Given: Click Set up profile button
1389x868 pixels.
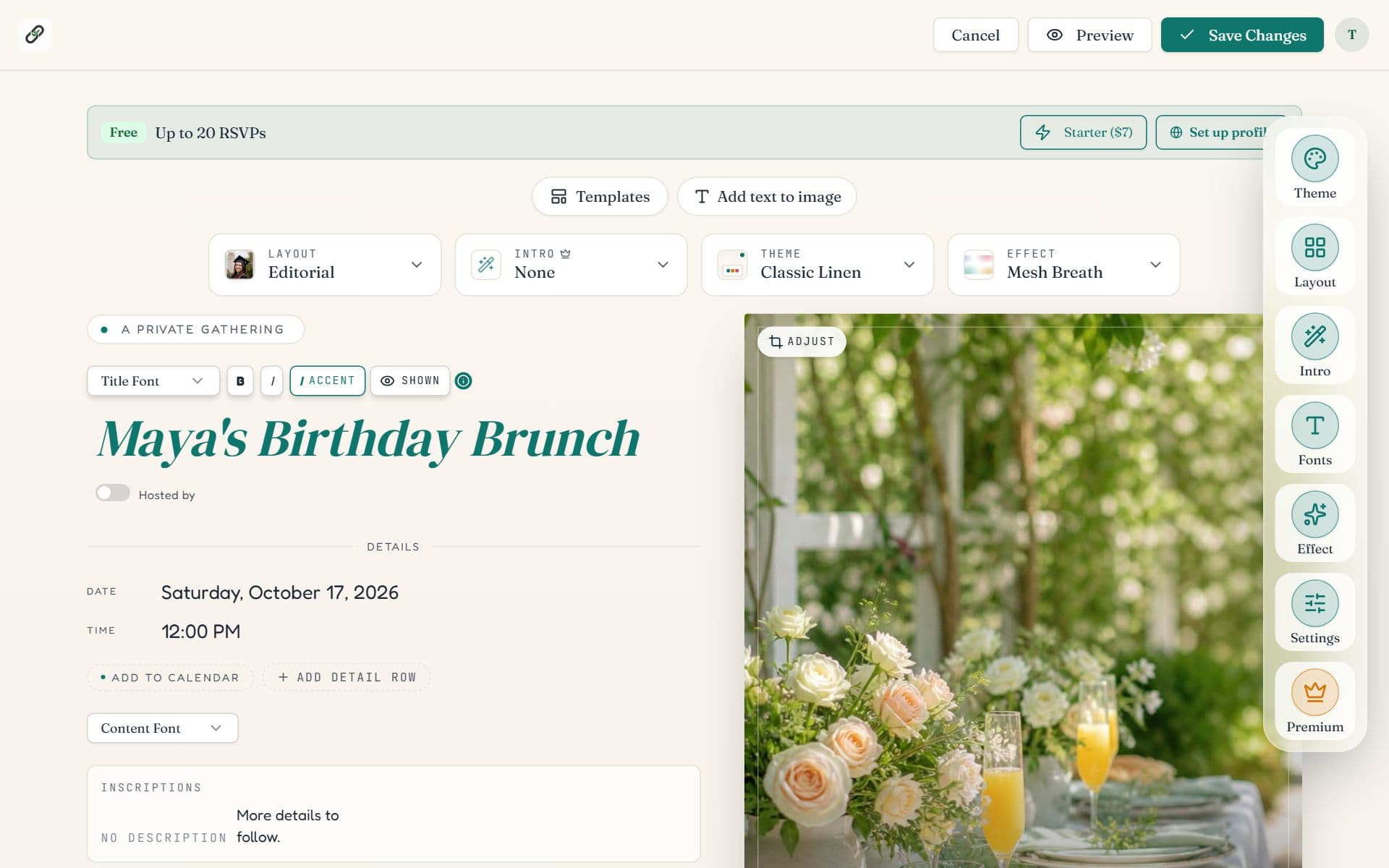Looking at the screenshot, I should pyautogui.click(x=1221, y=132).
